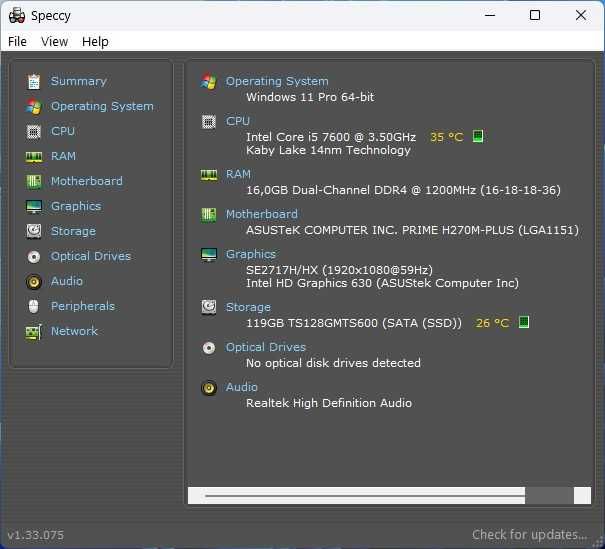Viewport: 605px width, 549px height.
Task: Click the ASUSTeK PRIME H270M-PLUS text
Action: [412, 230]
